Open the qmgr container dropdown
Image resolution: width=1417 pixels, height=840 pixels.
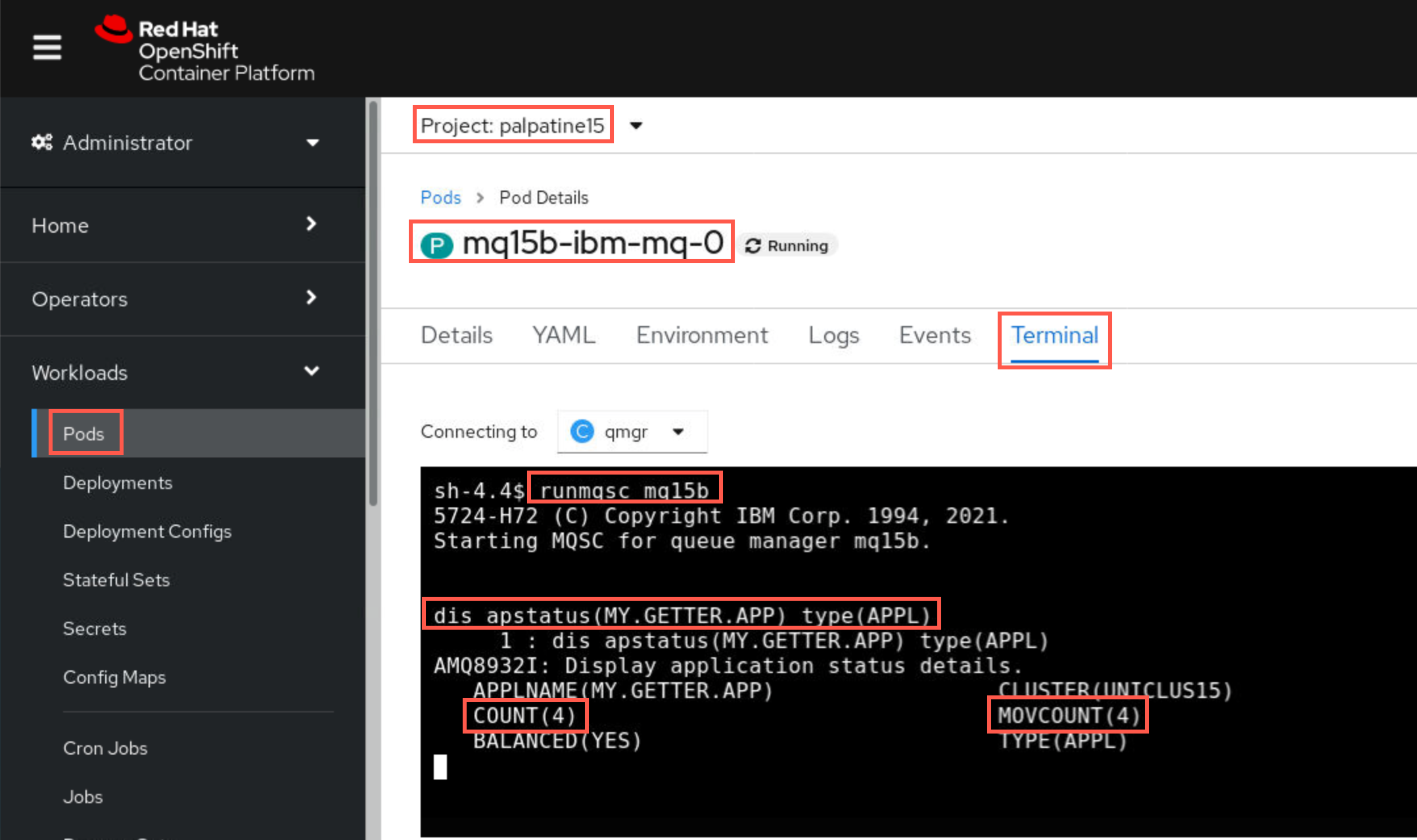pos(632,432)
